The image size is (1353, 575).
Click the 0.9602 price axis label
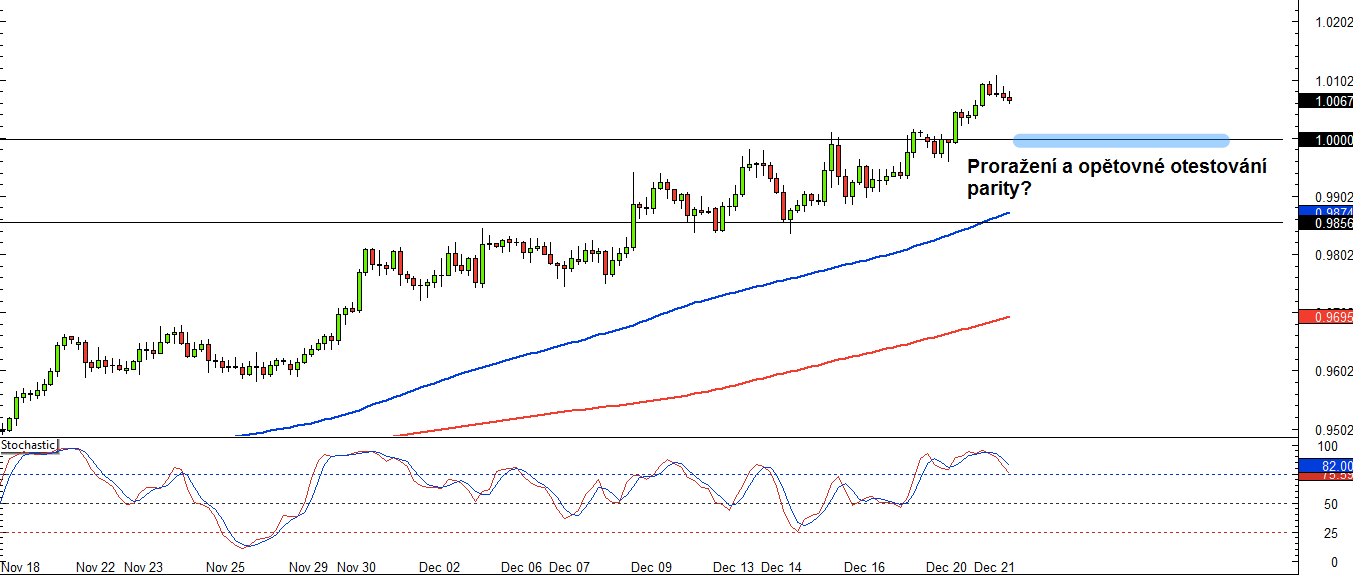(x=1335, y=372)
